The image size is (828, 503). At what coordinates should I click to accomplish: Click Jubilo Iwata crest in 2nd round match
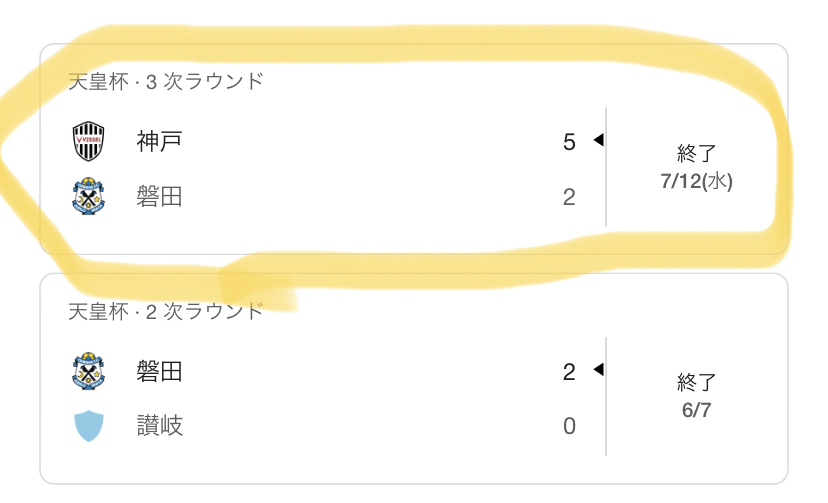click(88, 371)
